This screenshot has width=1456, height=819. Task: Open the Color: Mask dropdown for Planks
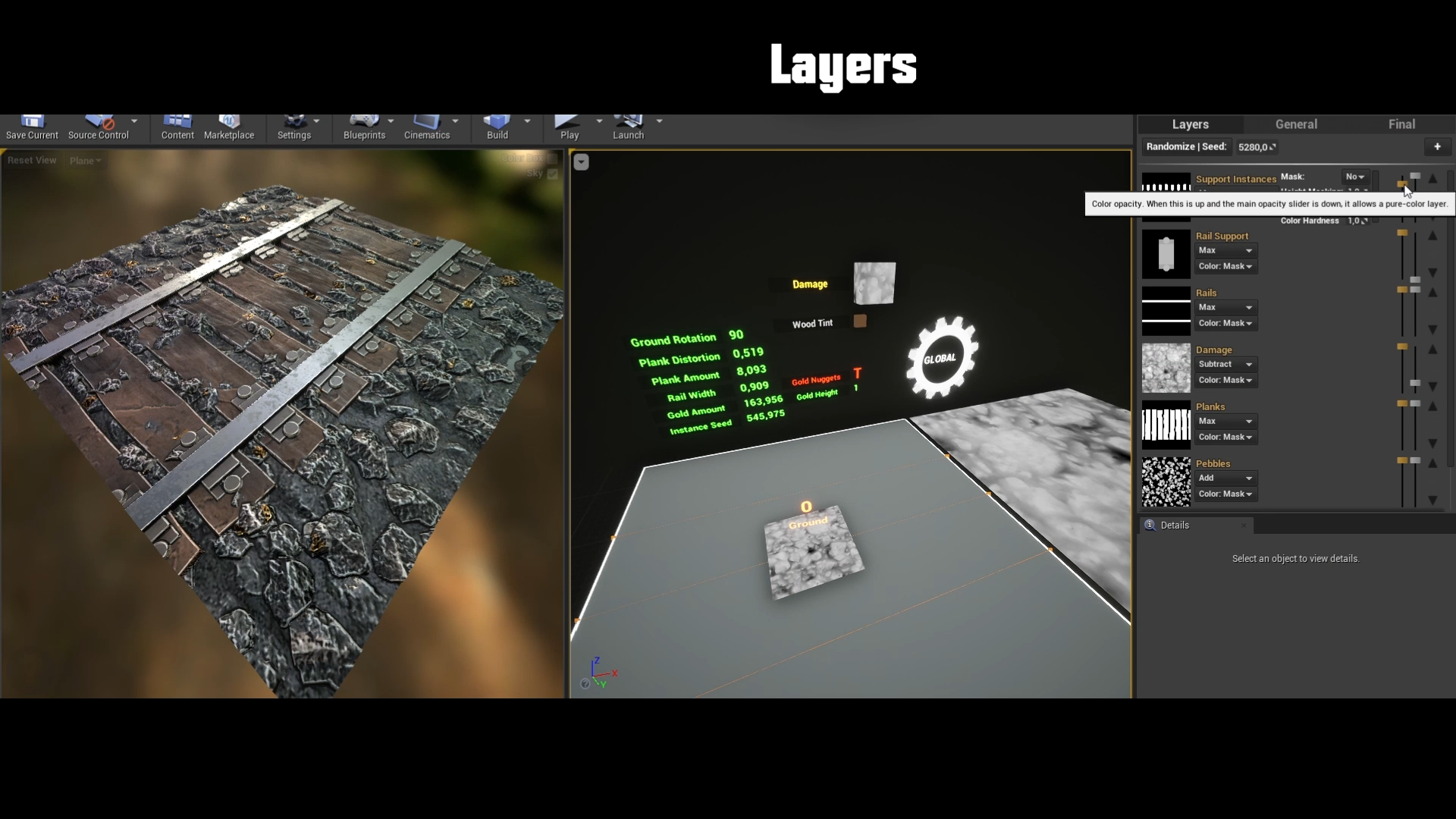coord(1225,437)
